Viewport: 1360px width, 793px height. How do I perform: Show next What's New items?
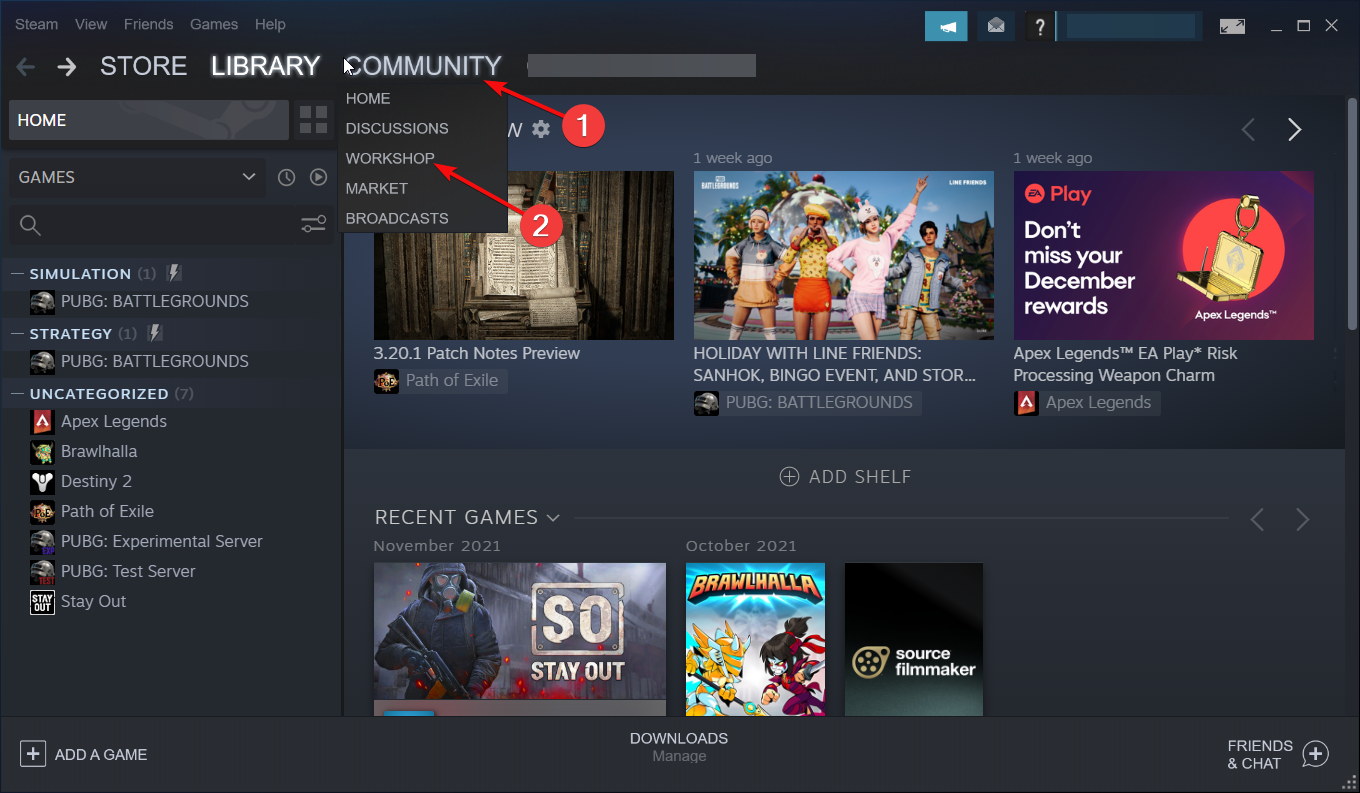(1295, 129)
